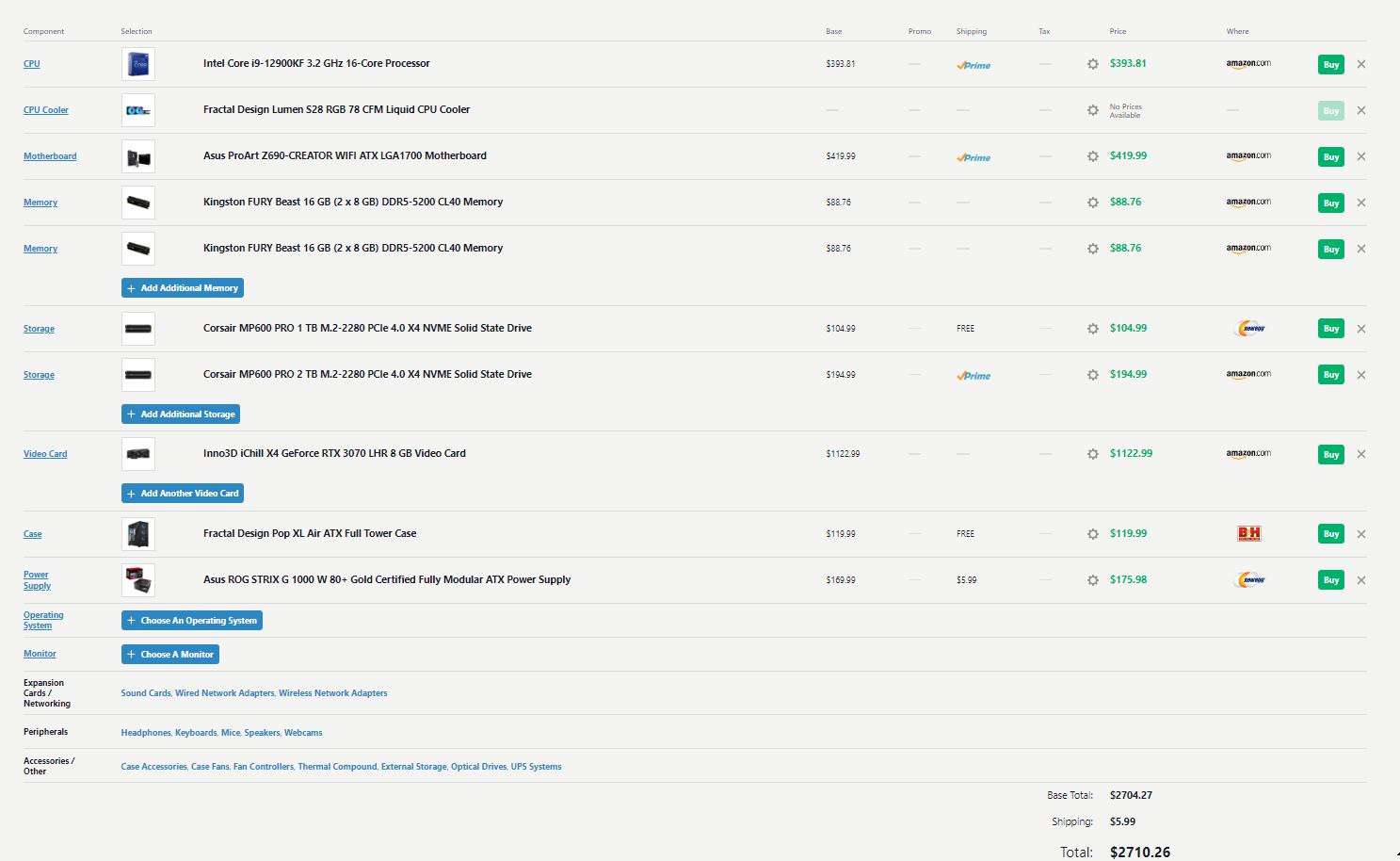Screen dimensions: 1400x861
Task: Remove the Fractal Design Lumen S28 cooler
Action: 1361,110
